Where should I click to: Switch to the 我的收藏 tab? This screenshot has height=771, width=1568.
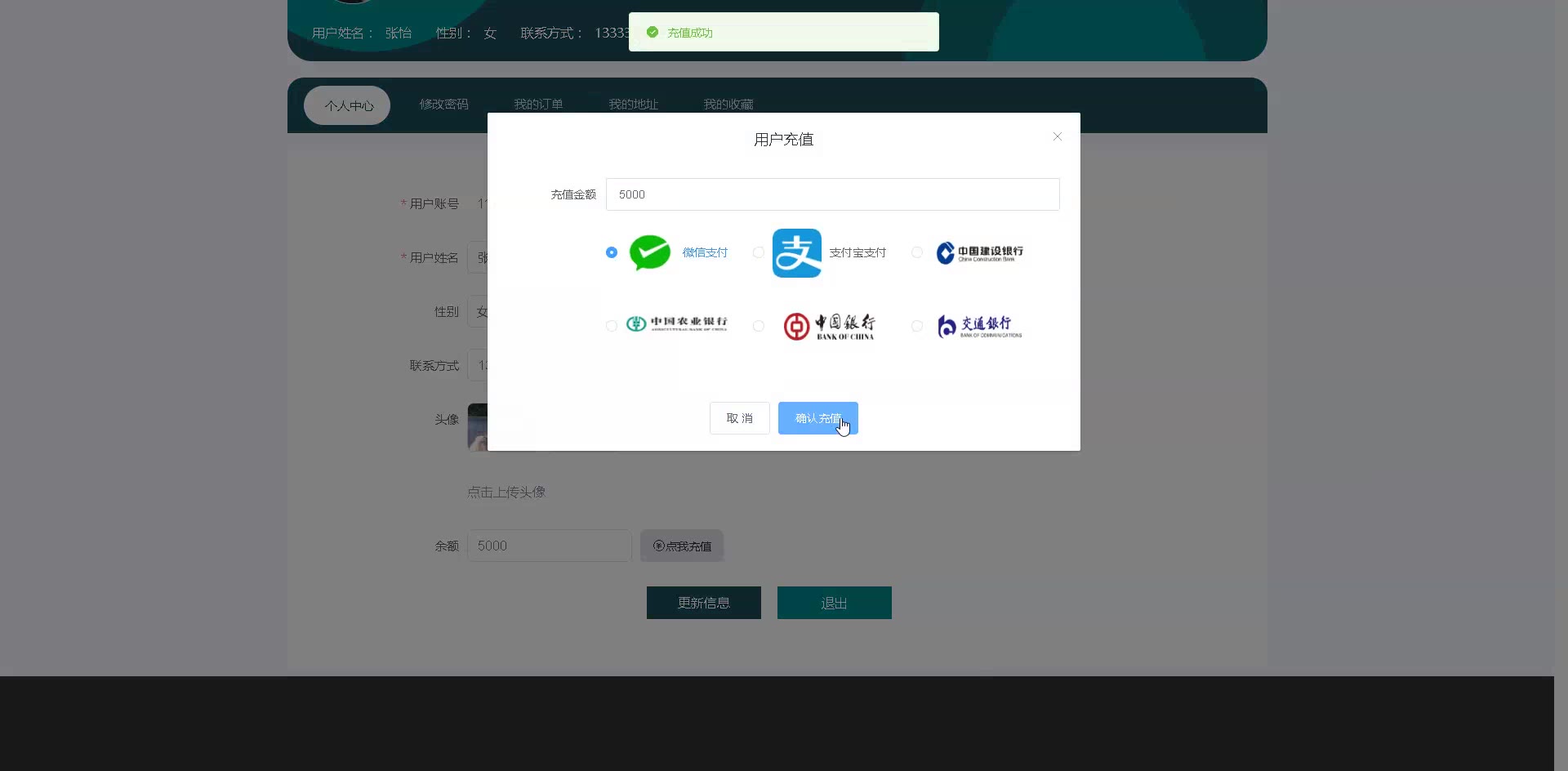[728, 105]
